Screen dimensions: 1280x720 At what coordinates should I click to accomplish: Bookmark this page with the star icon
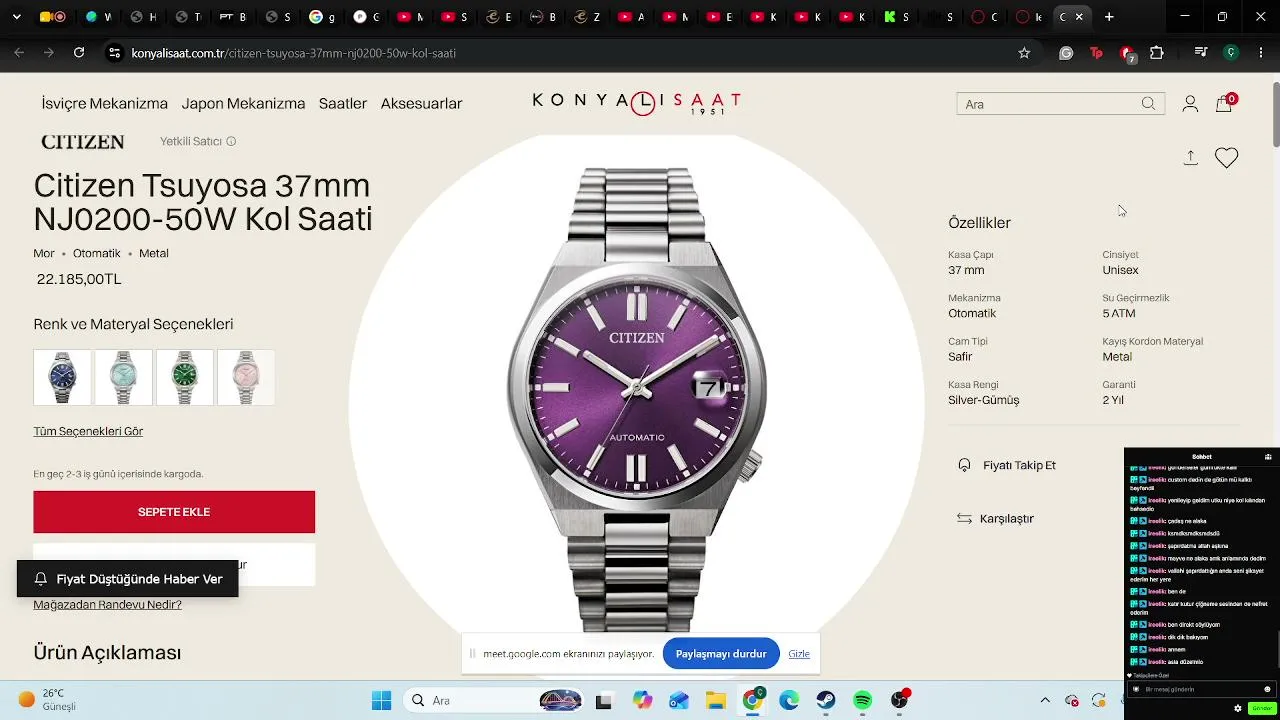point(1024,53)
